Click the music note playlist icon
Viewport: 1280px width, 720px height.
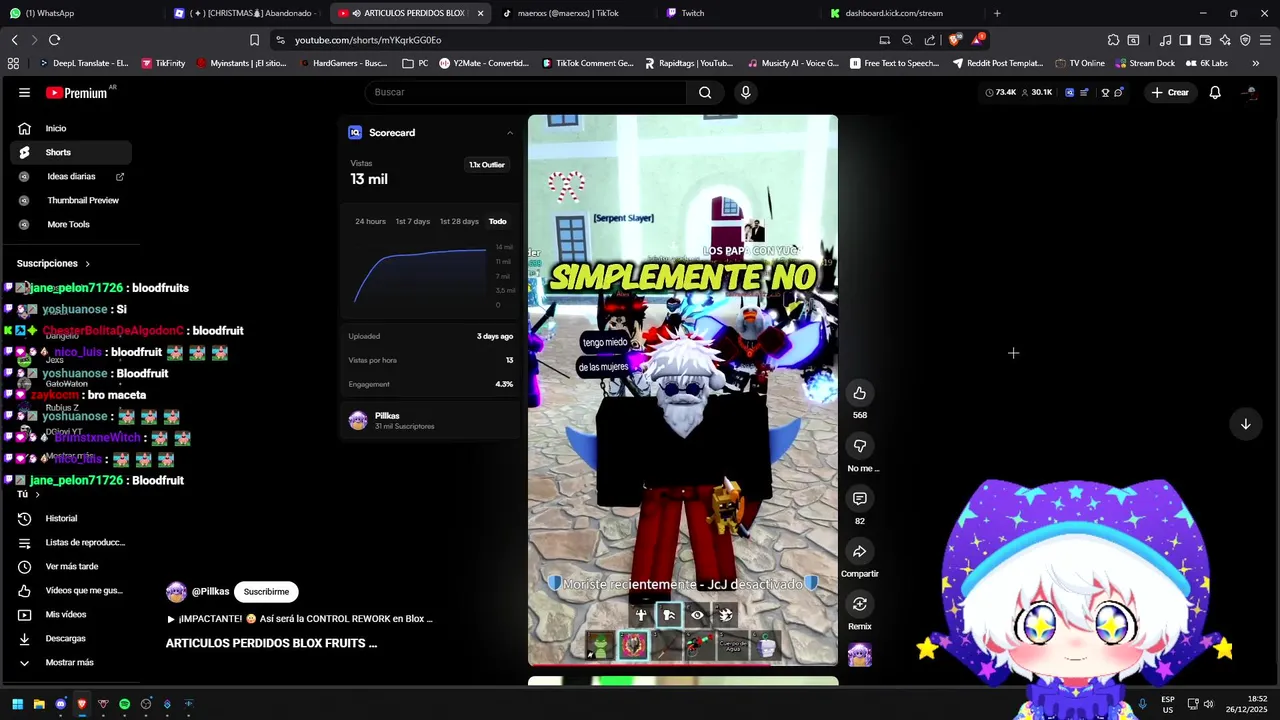1165,40
